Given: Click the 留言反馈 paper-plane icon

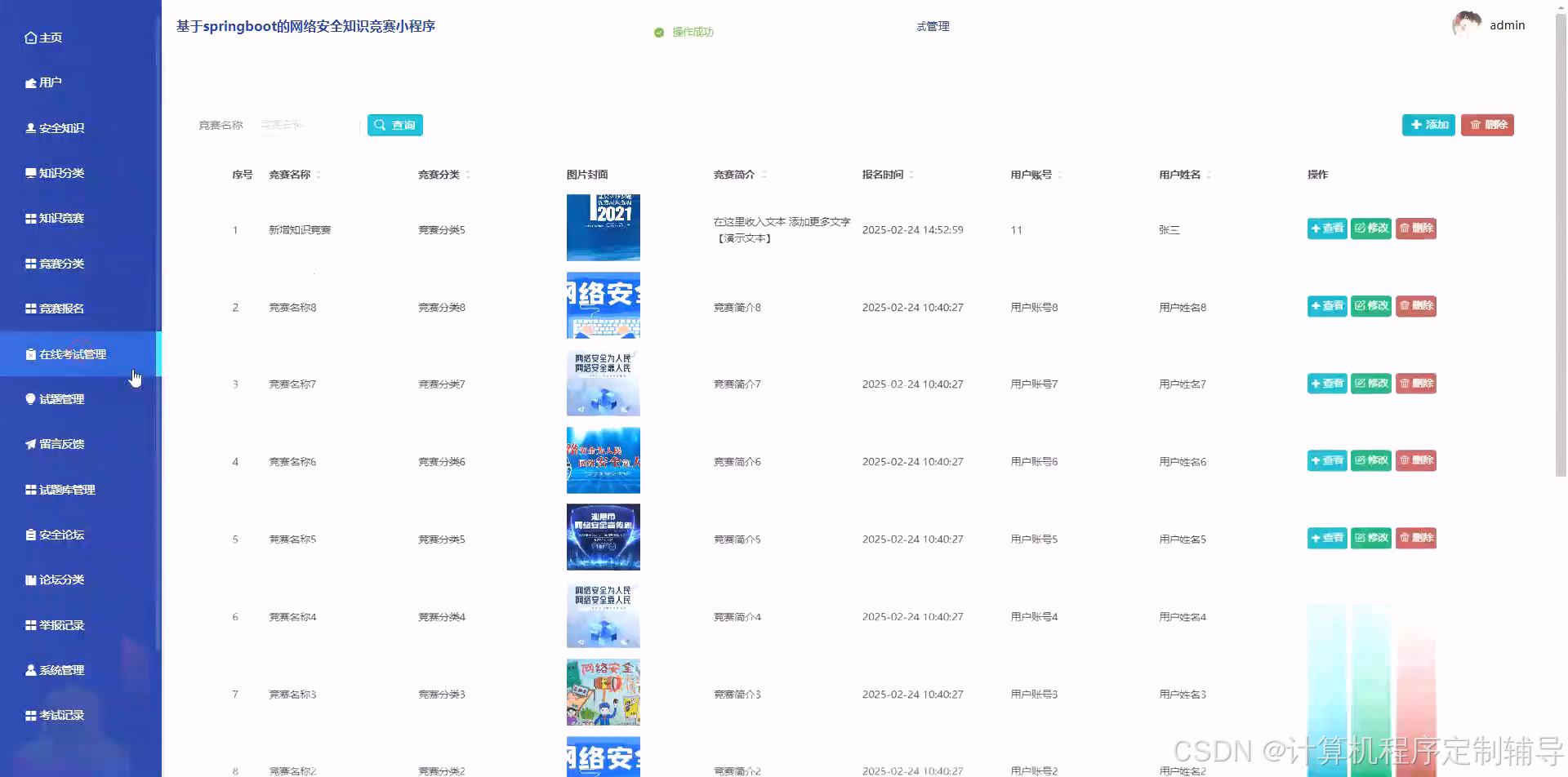Looking at the screenshot, I should (29, 444).
